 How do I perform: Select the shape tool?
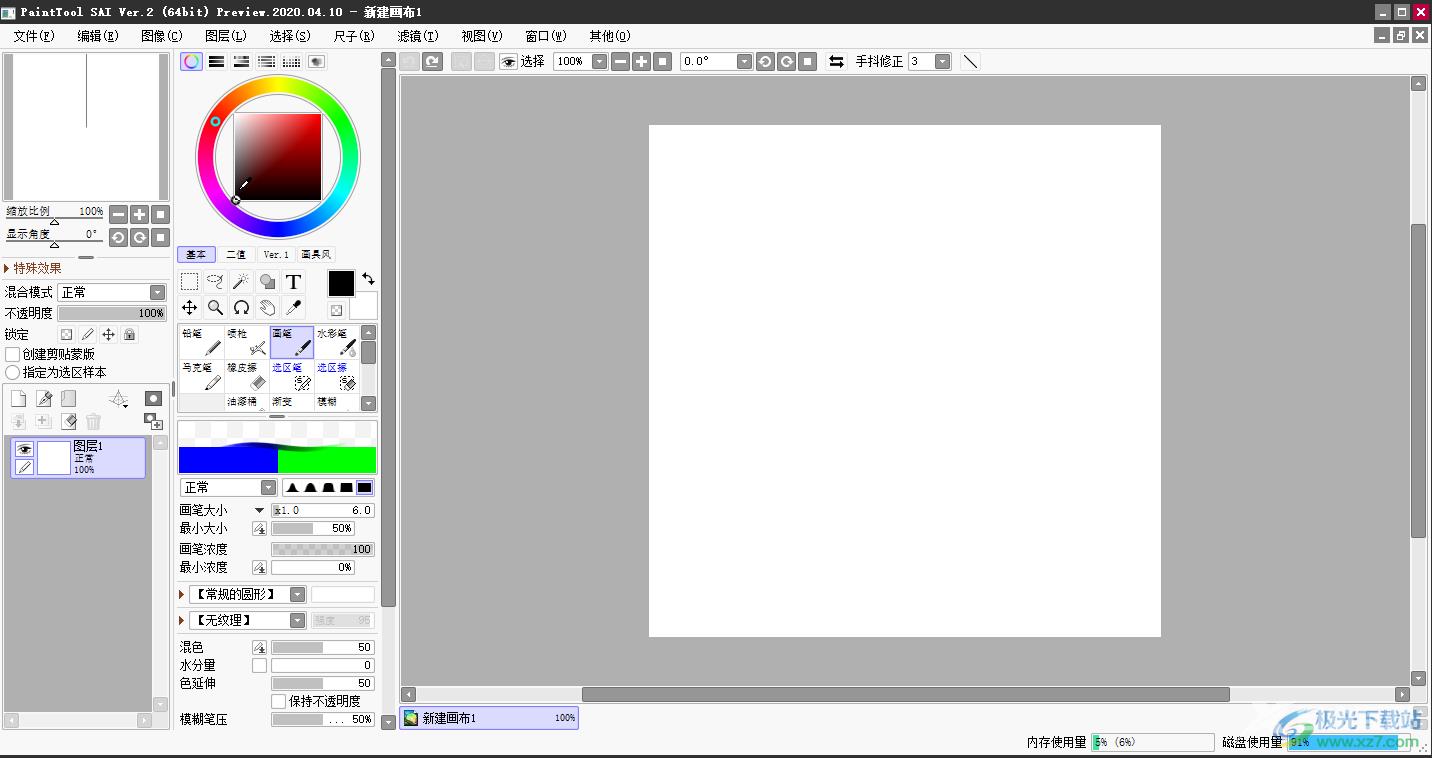267,282
